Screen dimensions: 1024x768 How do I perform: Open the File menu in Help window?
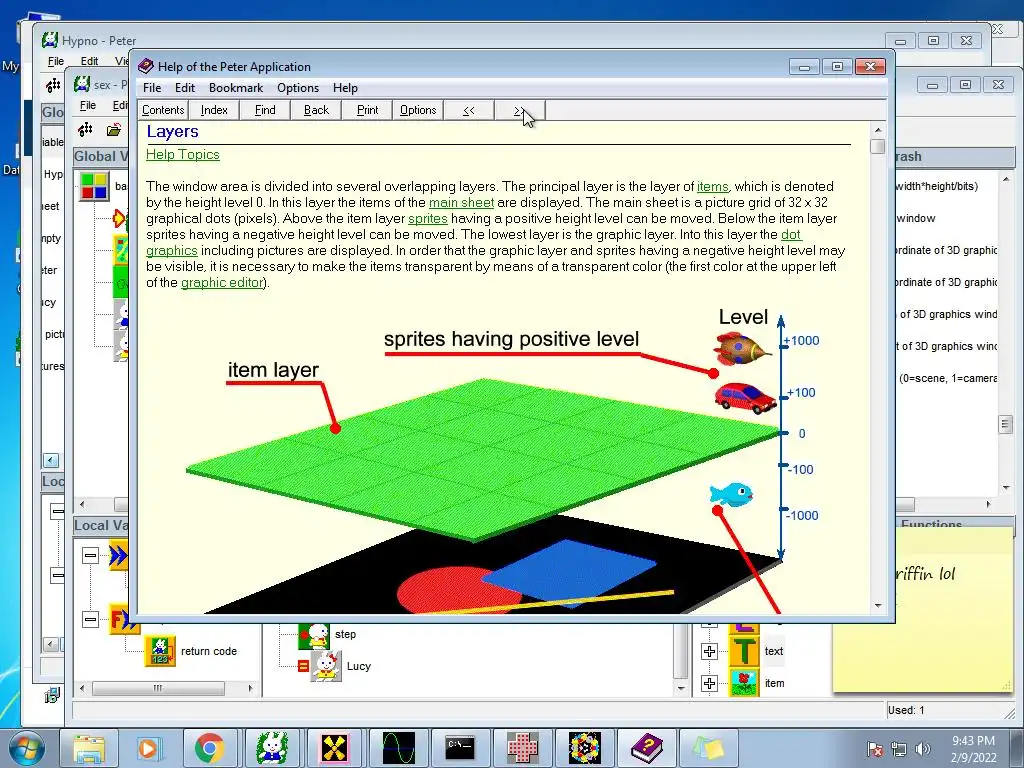pos(152,88)
